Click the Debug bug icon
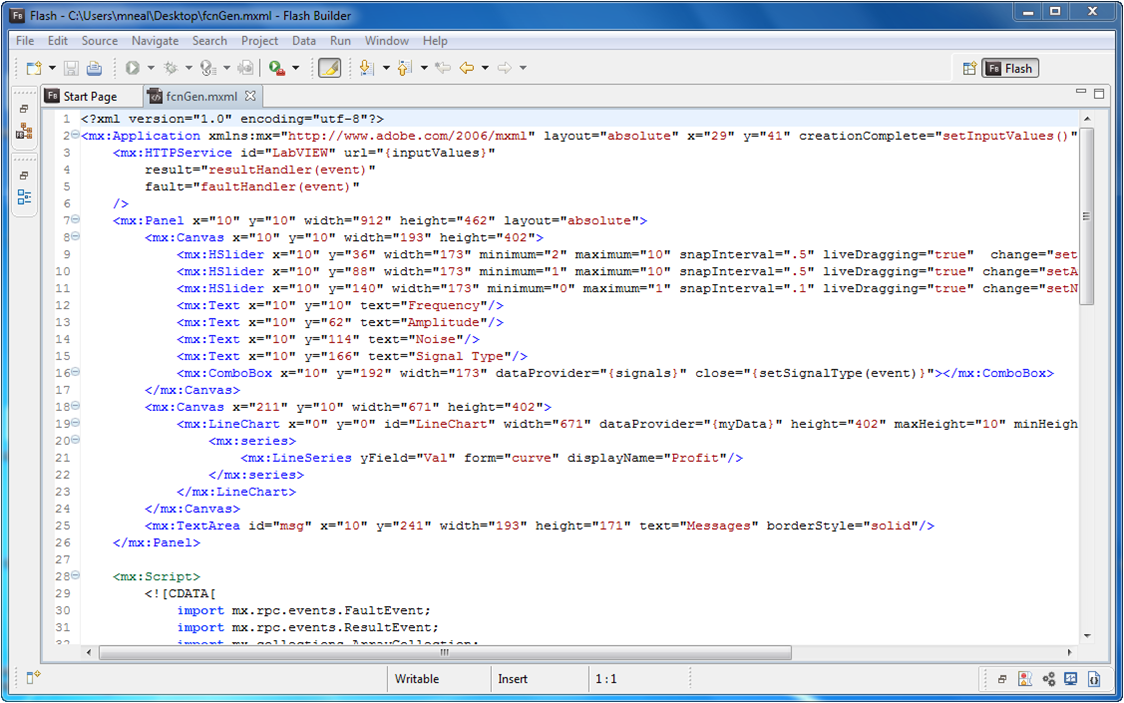 pyautogui.click(x=171, y=68)
